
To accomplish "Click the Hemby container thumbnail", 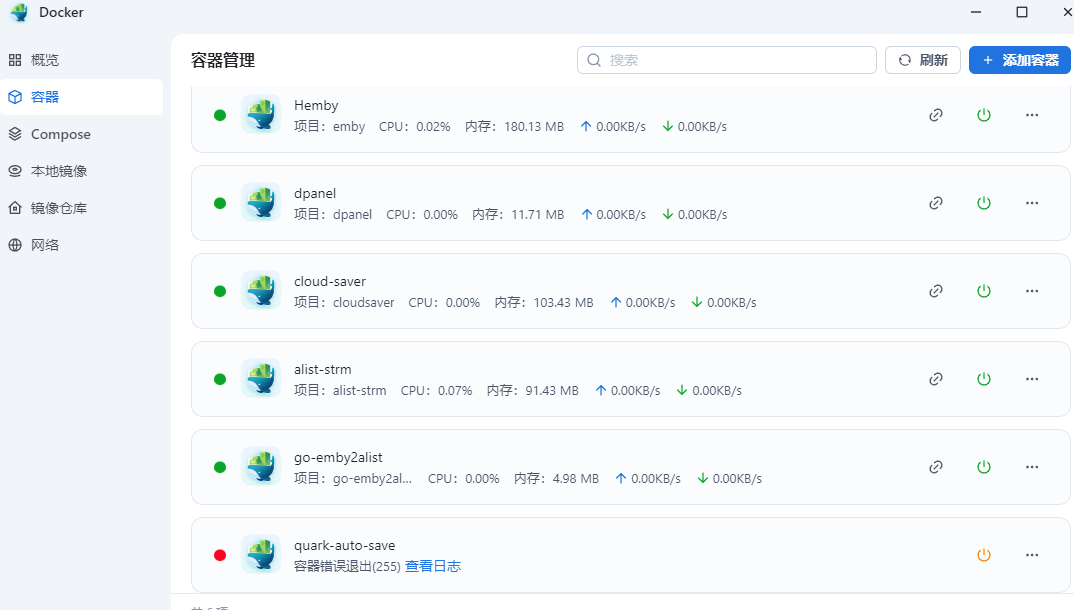I will pyautogui.click(x=261, y=114).
